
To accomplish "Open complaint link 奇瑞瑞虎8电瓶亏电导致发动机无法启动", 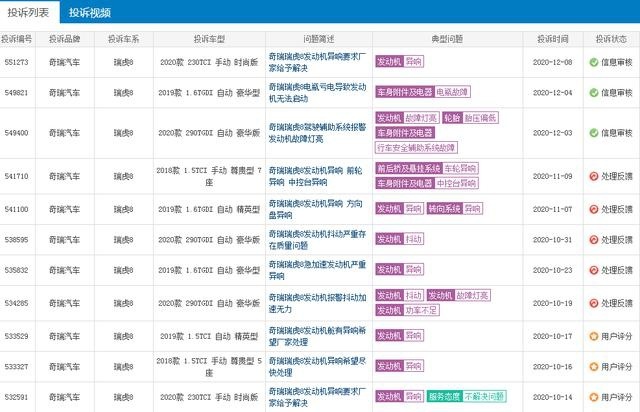I will (318, 93).
